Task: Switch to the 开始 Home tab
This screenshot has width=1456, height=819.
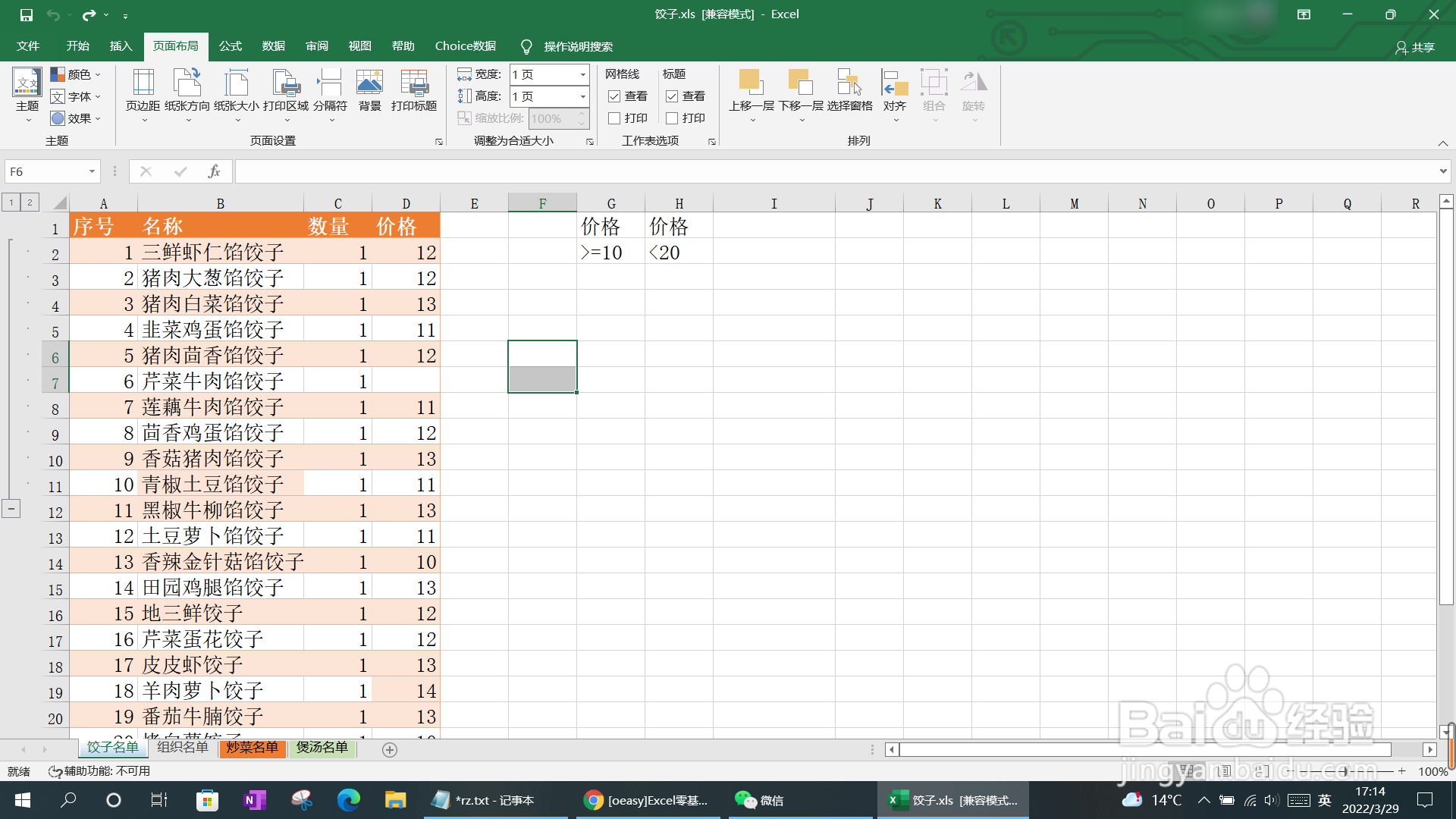Action: pos(78,46)
